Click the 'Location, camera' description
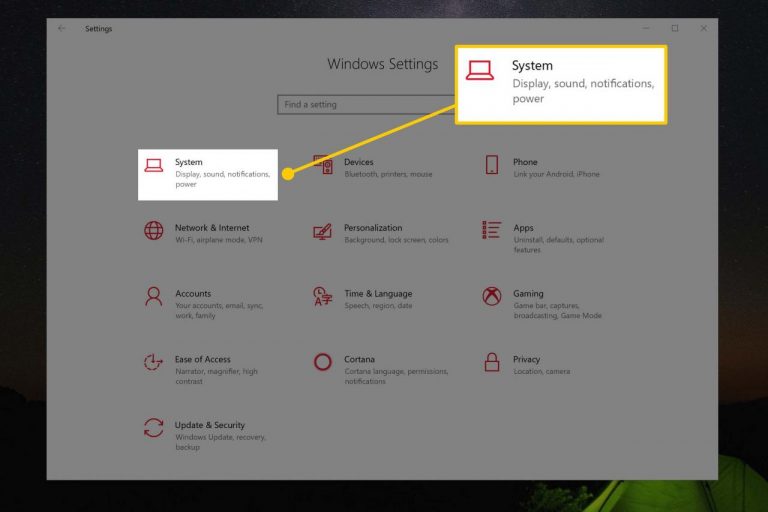768x512 pixels. point(542,371)
